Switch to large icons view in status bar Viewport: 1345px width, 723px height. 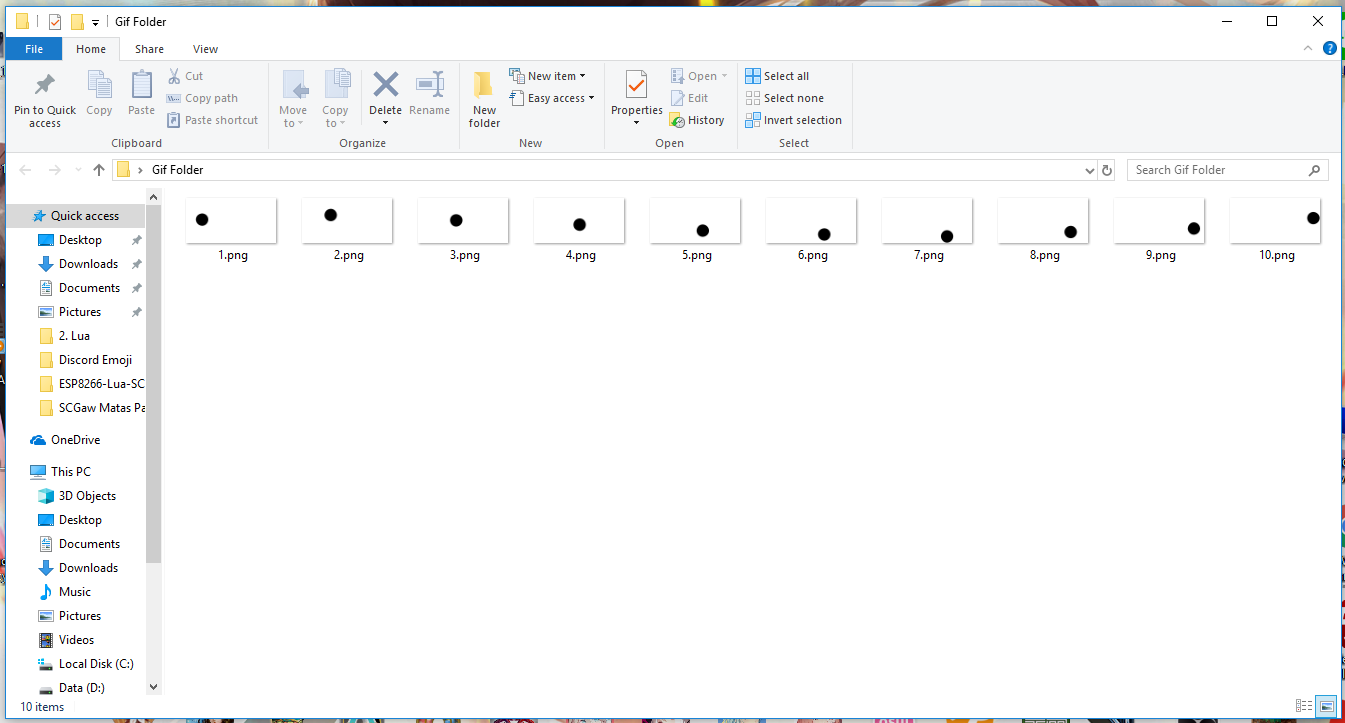point(1326,706)
